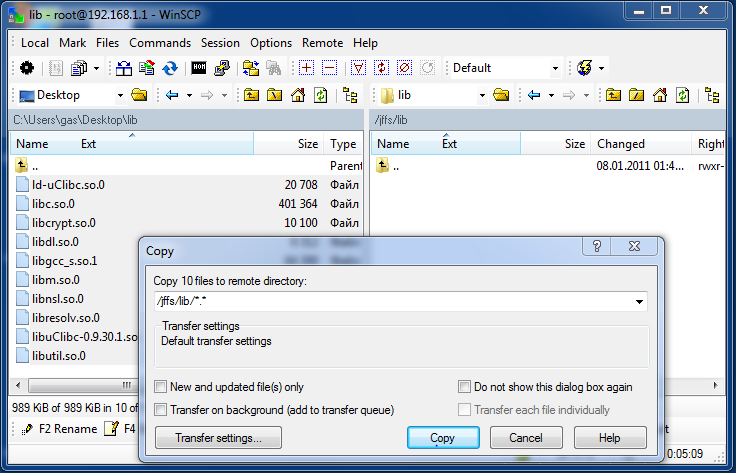The image size is (736, 473).
Task: Open the Session menu
Action: (220, 43)
